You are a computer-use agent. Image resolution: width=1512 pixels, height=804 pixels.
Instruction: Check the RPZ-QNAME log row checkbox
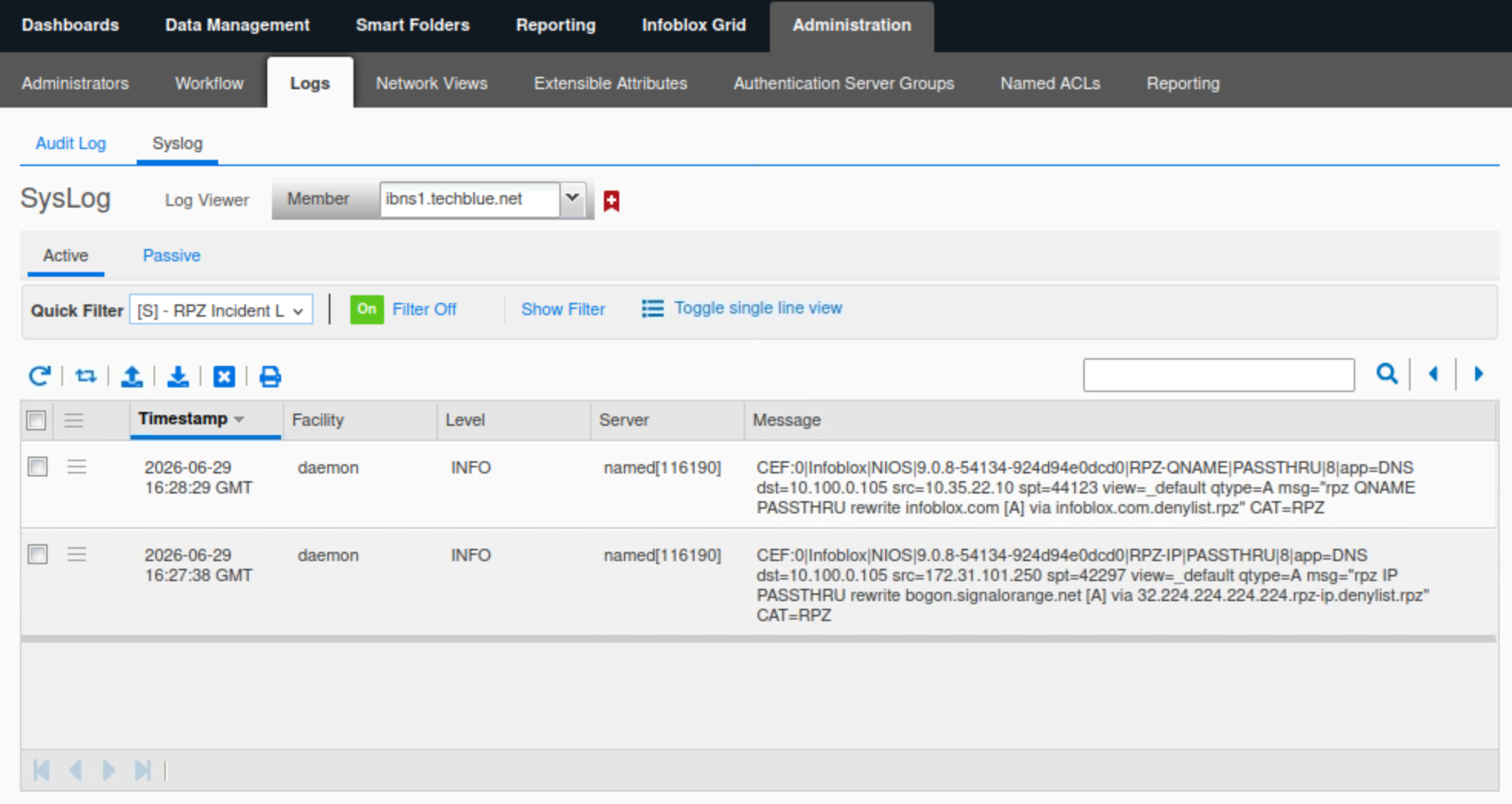(37, 467)
